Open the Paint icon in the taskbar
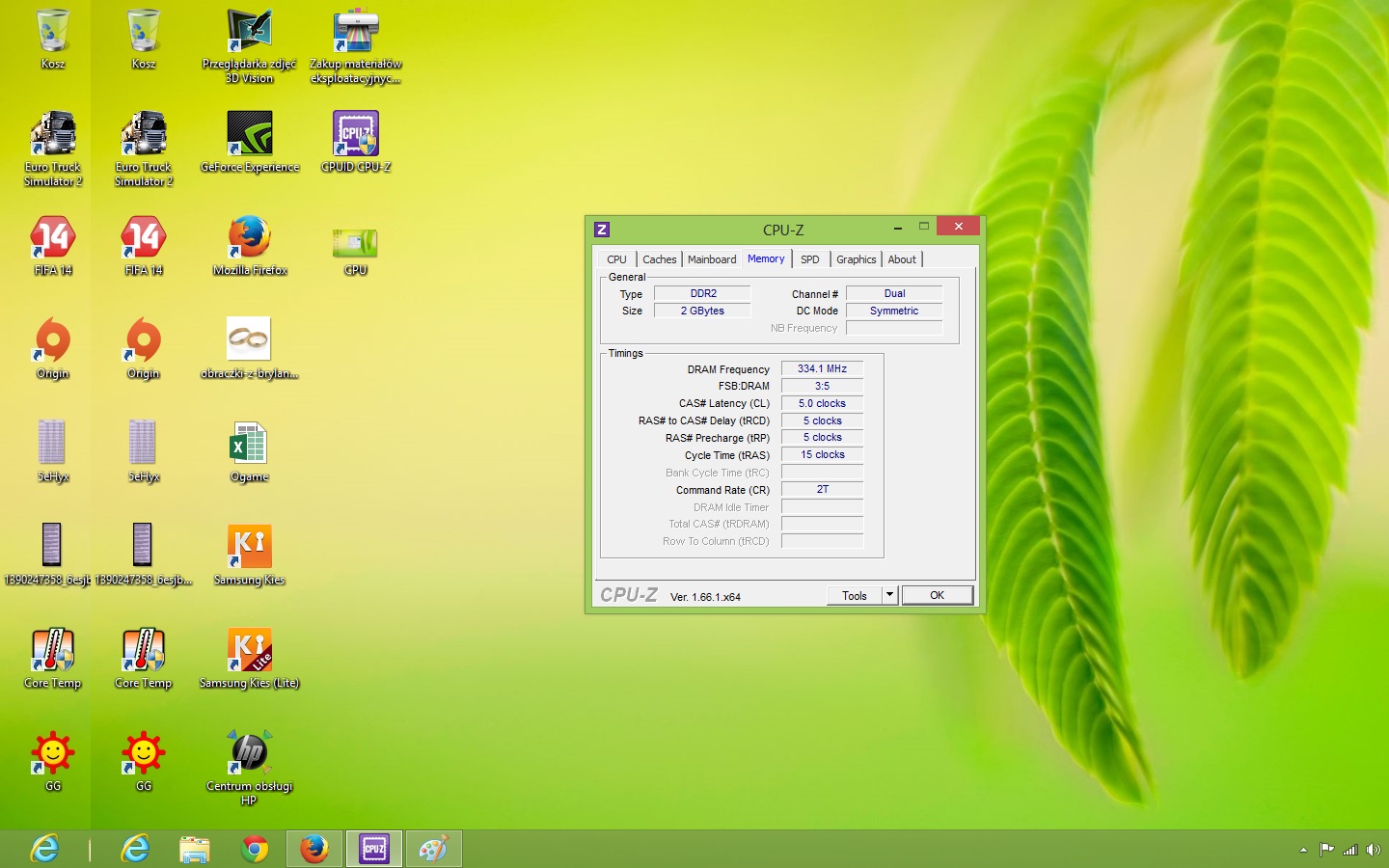 point(433,849)
